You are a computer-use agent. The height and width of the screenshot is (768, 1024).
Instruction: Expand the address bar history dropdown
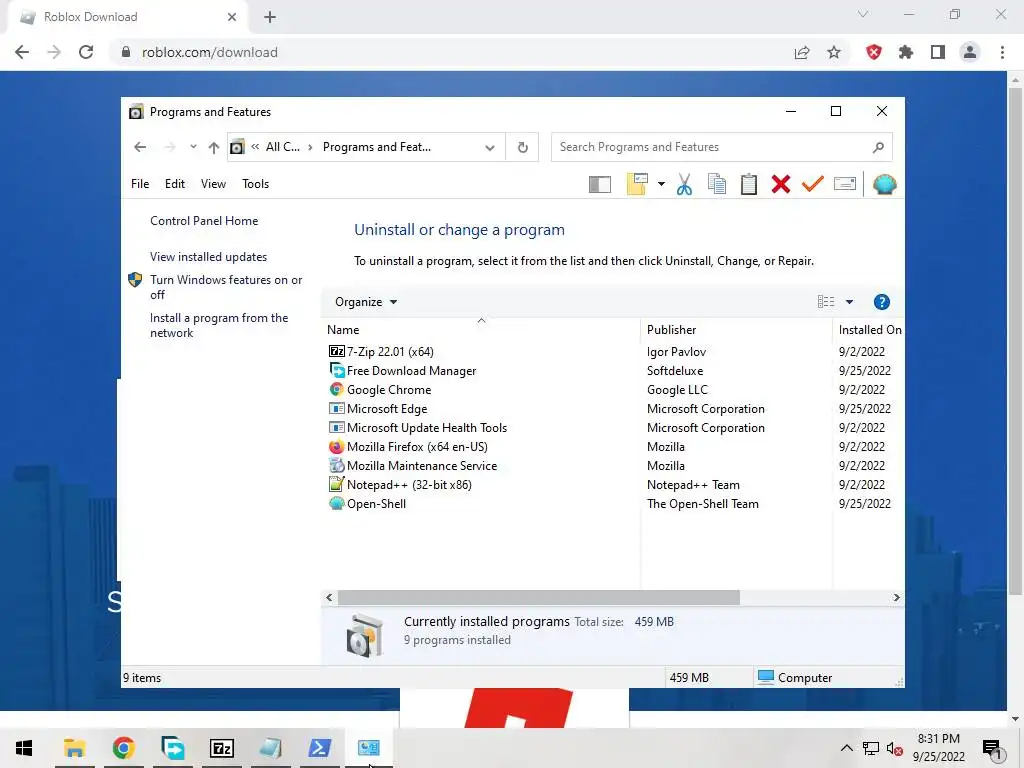(x=489, y=148)
